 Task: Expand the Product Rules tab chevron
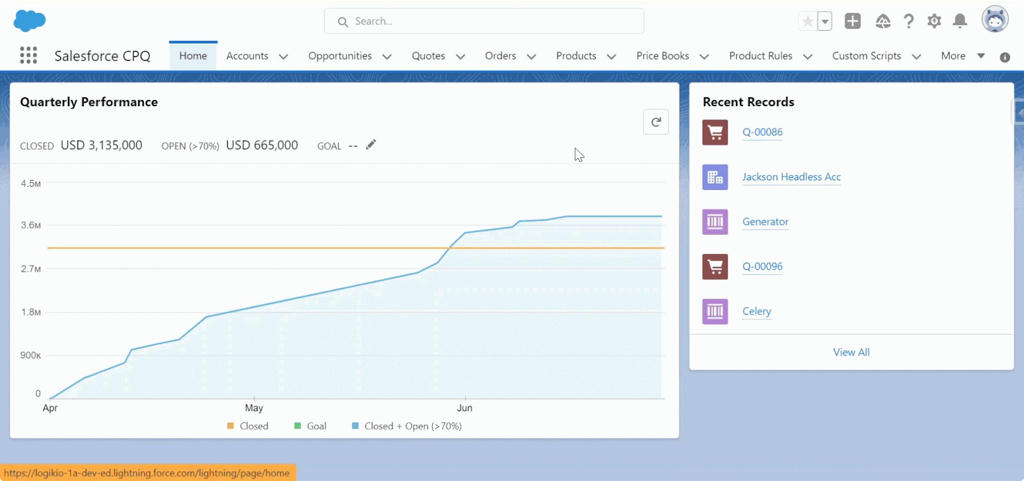[808, 57]
